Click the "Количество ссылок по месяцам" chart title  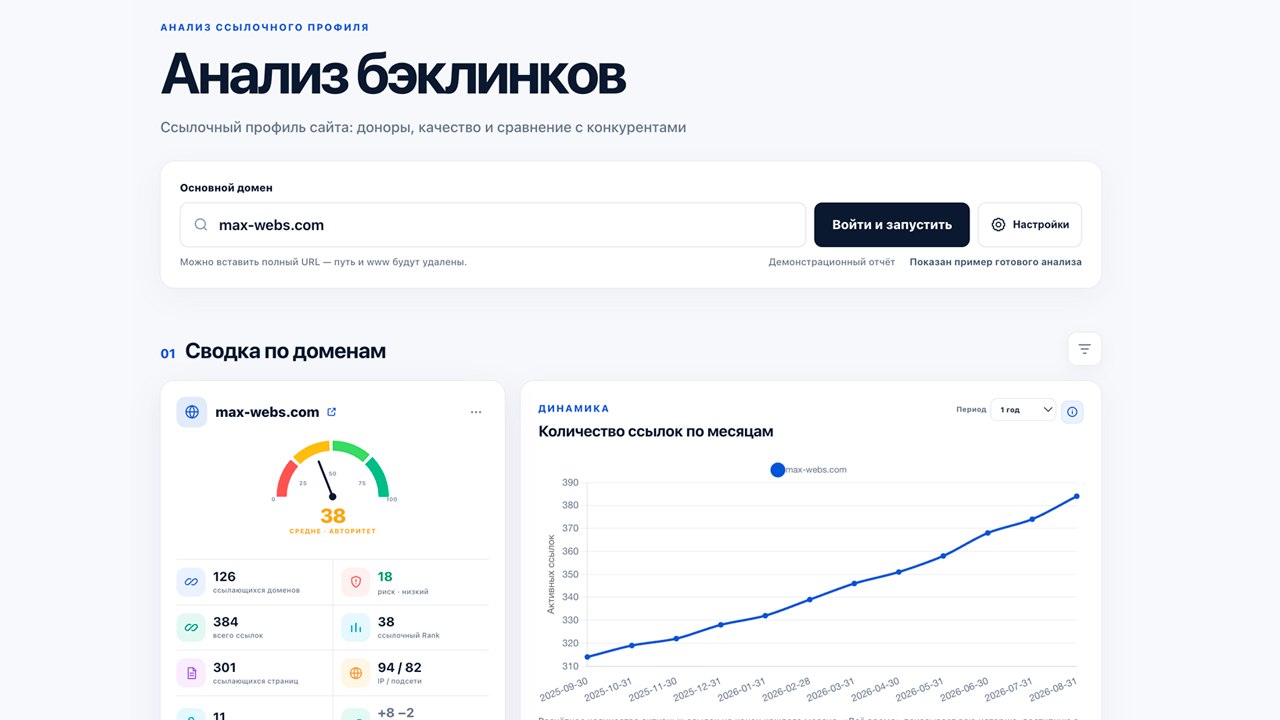tap(656, 431)
